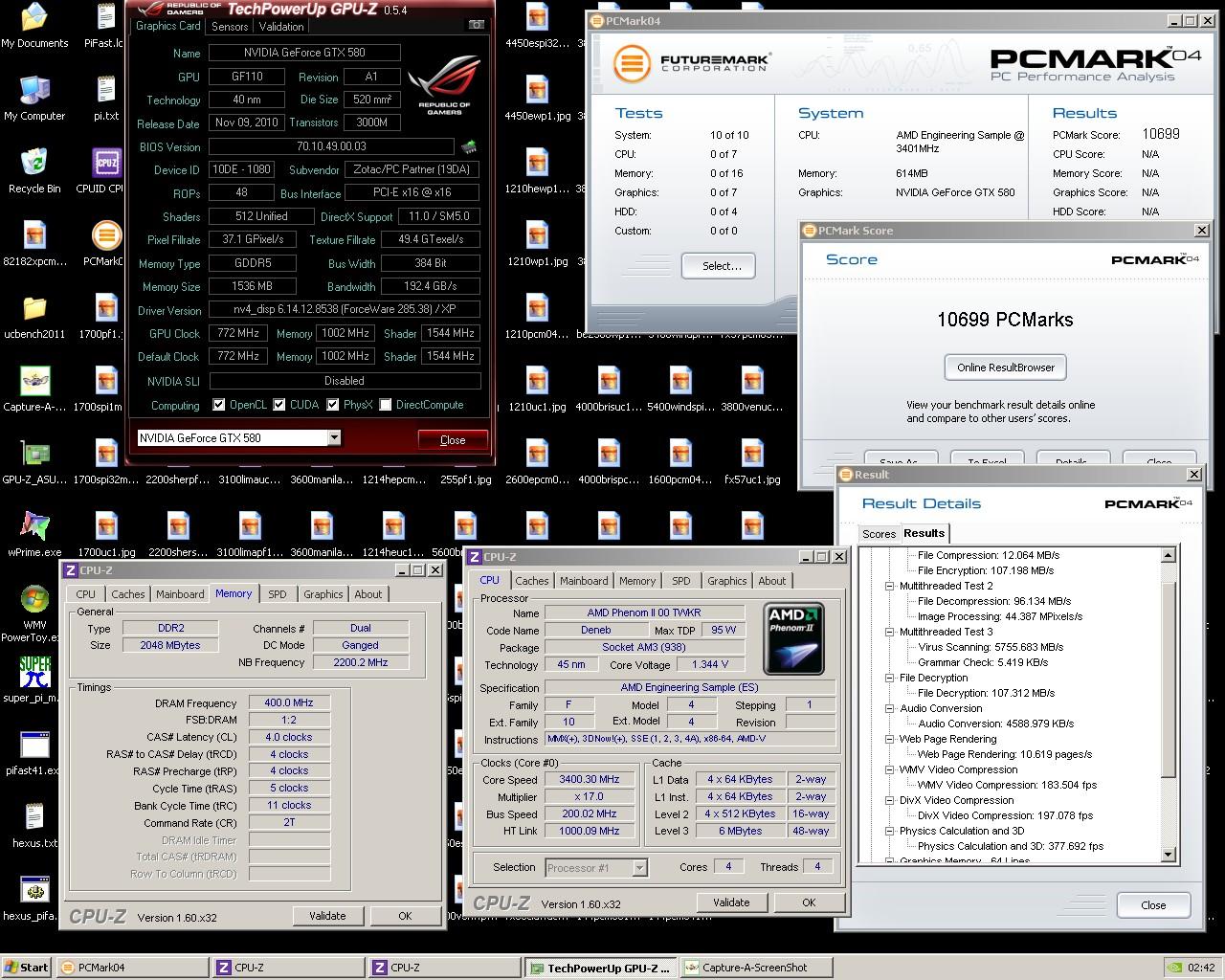Open the Processor #1 selection dropdown

(x=640, y=868)
